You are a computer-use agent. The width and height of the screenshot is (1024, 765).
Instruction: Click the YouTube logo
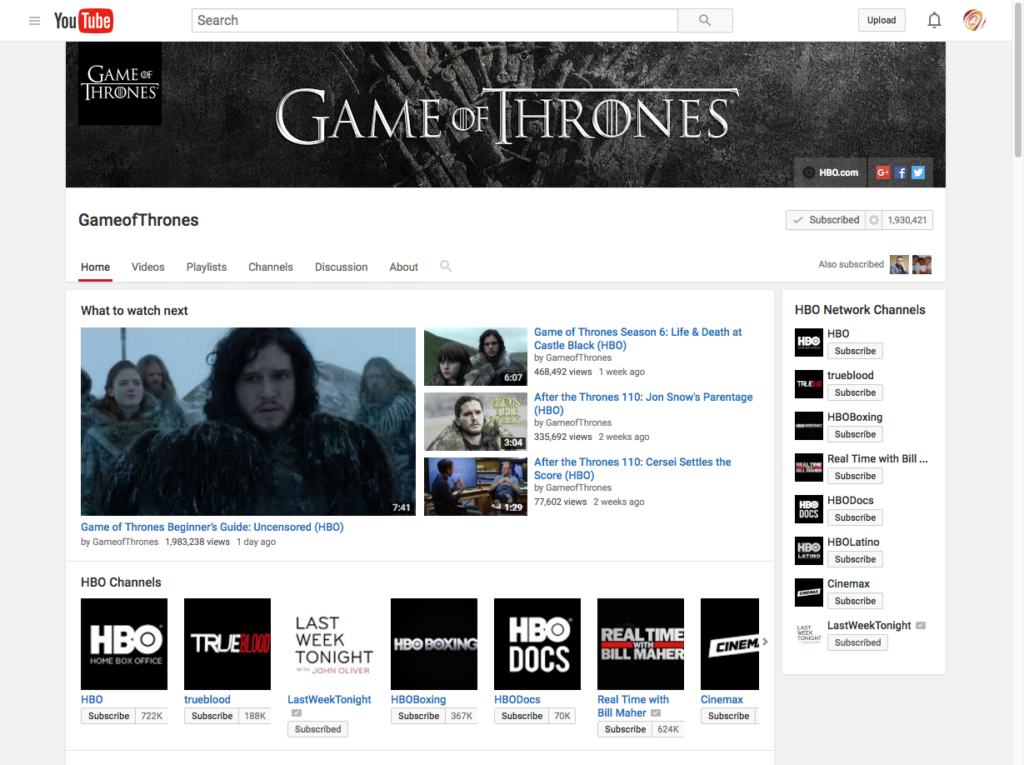[83, 20]
